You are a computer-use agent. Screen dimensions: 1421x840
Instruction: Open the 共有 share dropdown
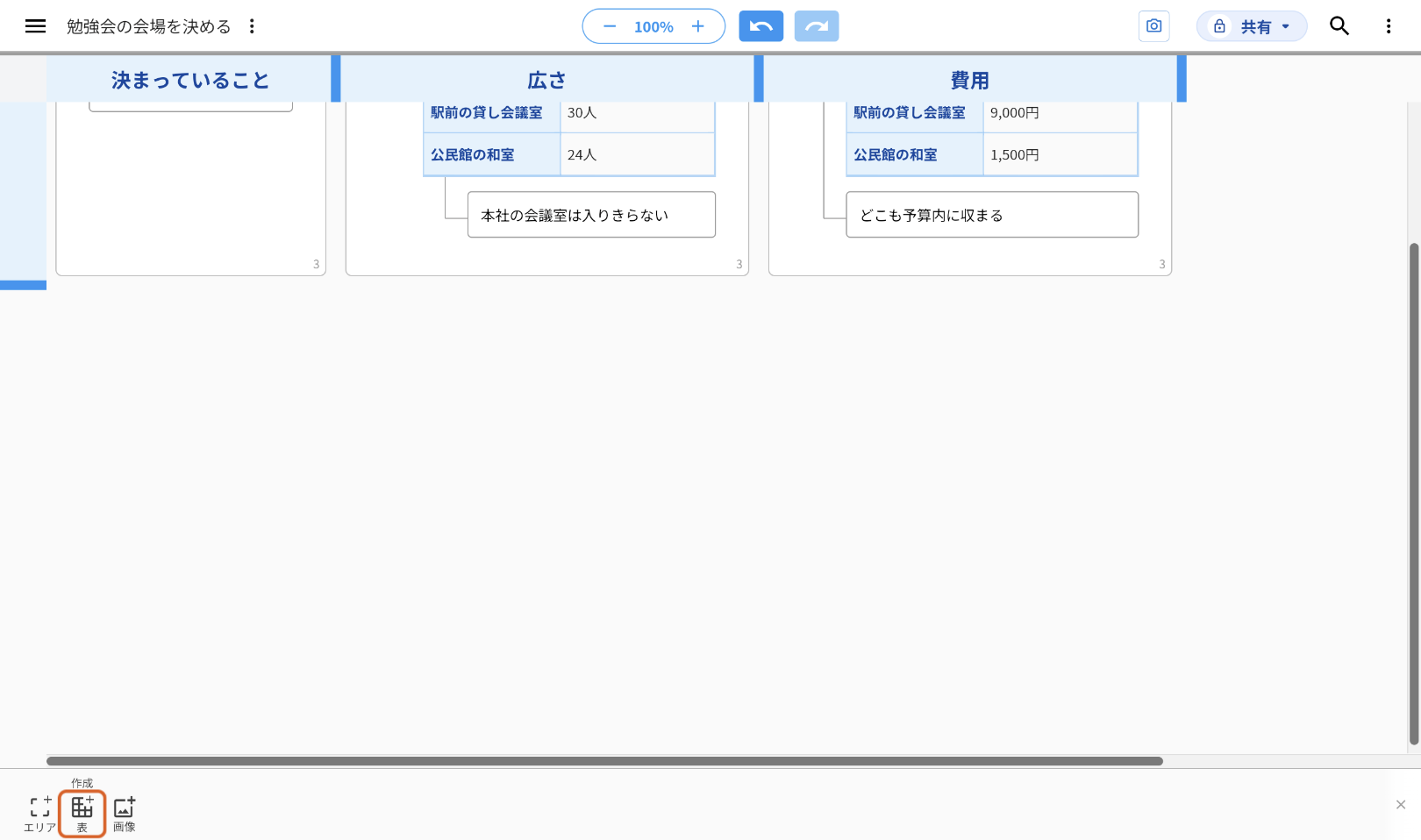point(1252,26)
